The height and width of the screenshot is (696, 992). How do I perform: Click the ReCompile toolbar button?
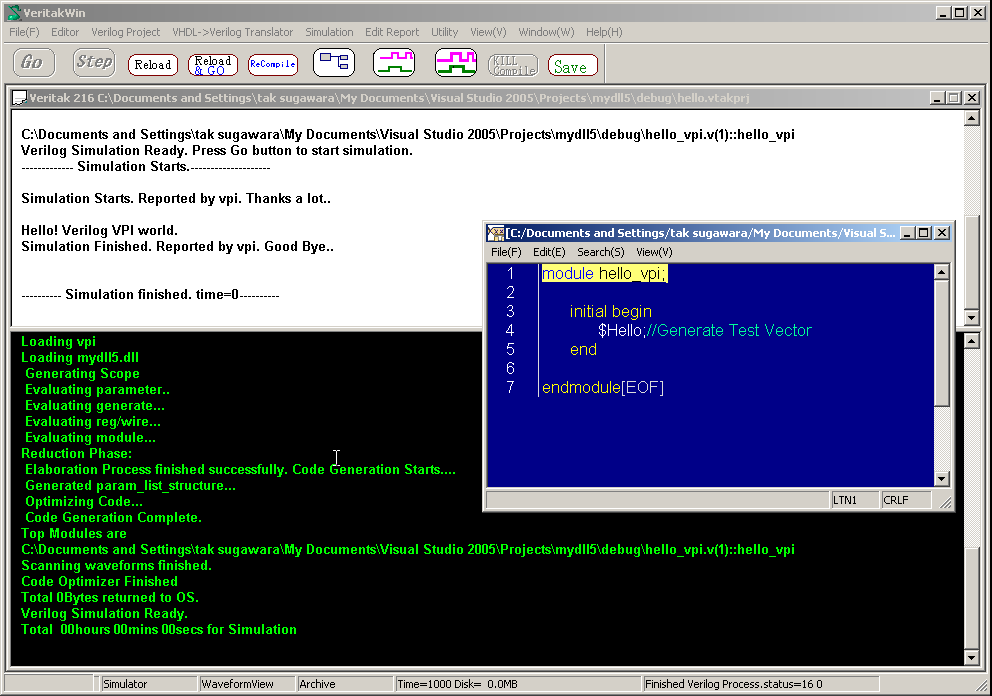(x=273, y=65)
